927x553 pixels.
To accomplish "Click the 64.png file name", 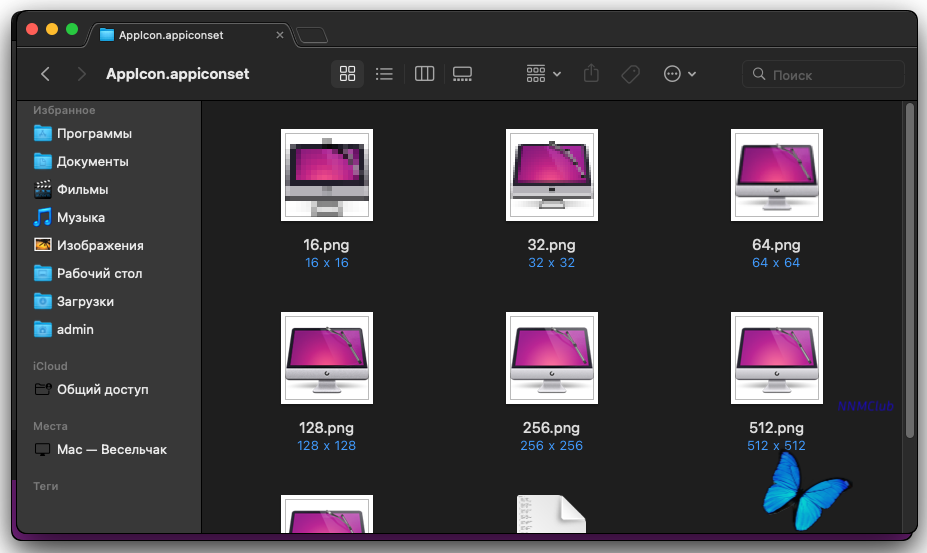I will (x=776, y=245).
